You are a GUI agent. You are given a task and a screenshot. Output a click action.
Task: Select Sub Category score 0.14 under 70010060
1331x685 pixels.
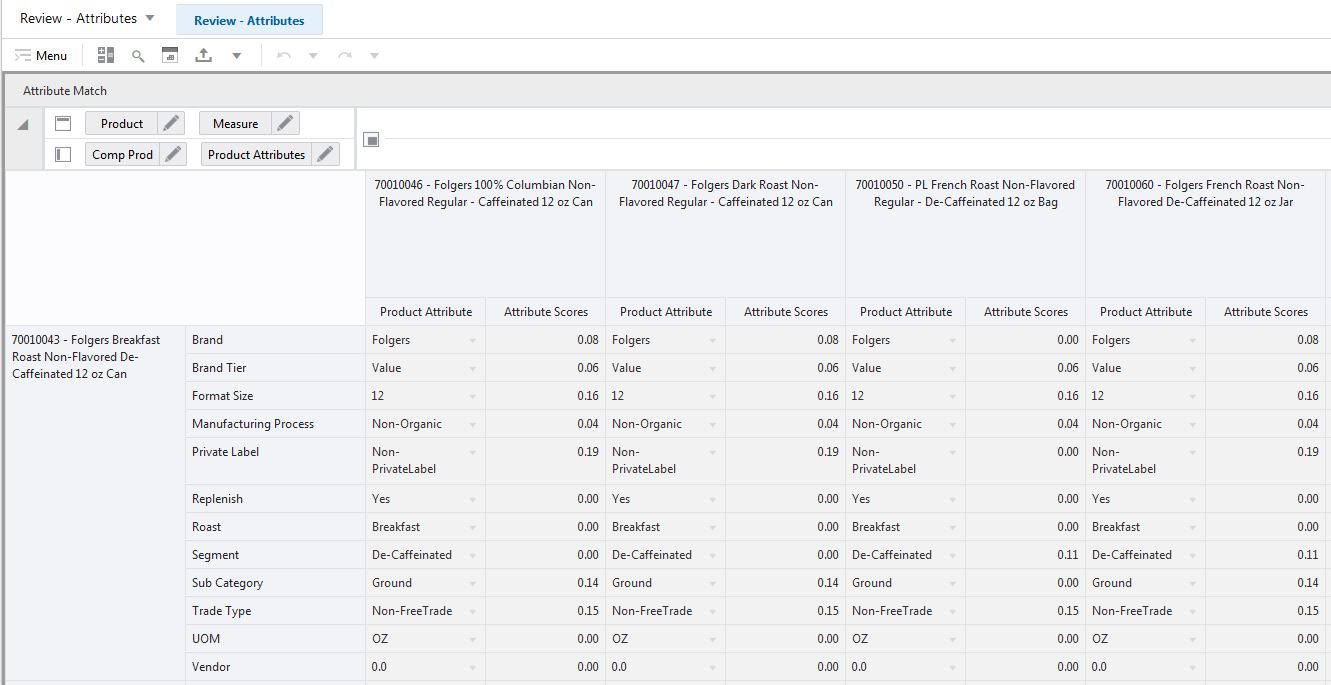[x=1266, y=583]
